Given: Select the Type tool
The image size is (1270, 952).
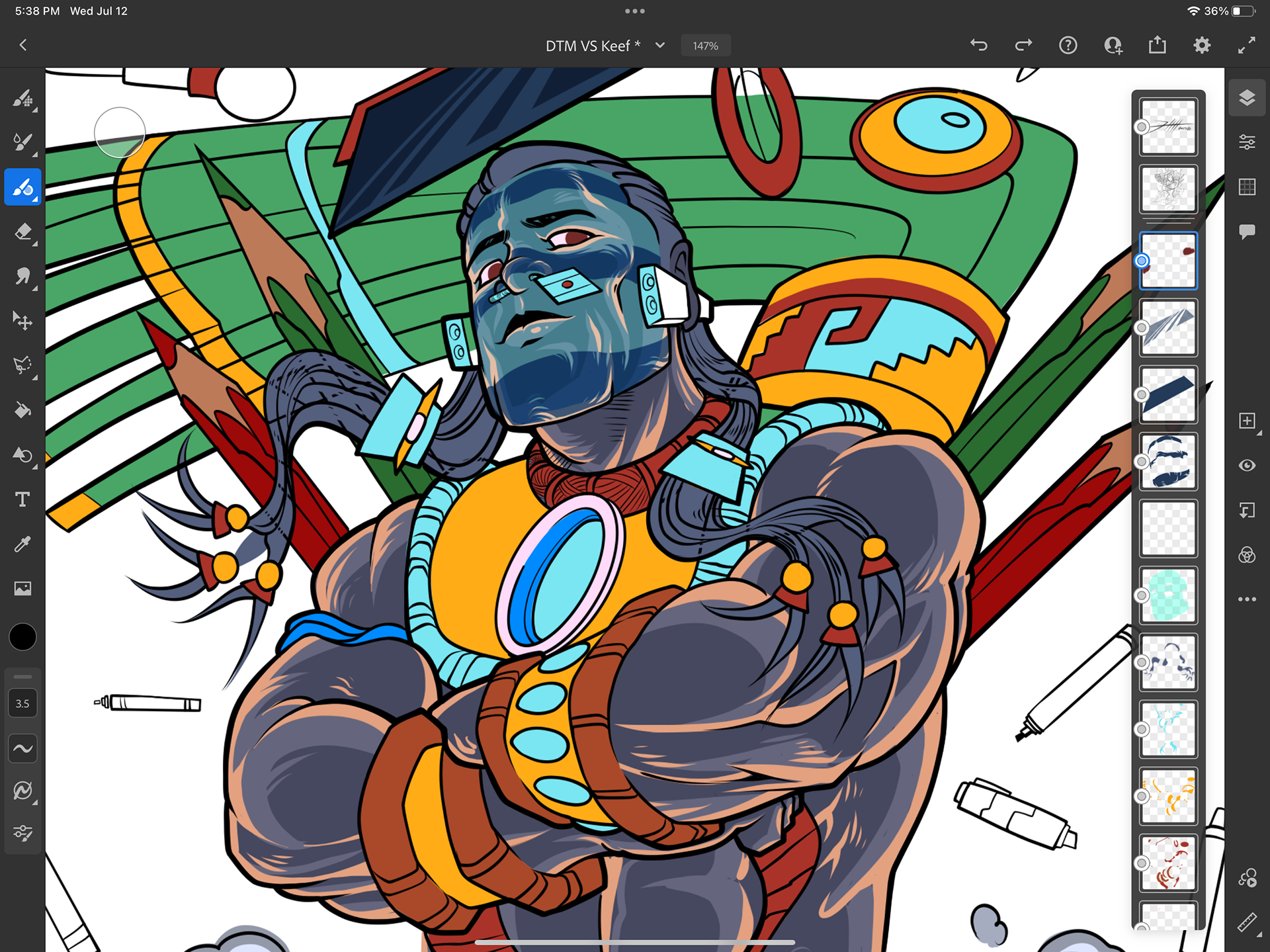Looking at the screenshot, I should click(x=22, y=499).
